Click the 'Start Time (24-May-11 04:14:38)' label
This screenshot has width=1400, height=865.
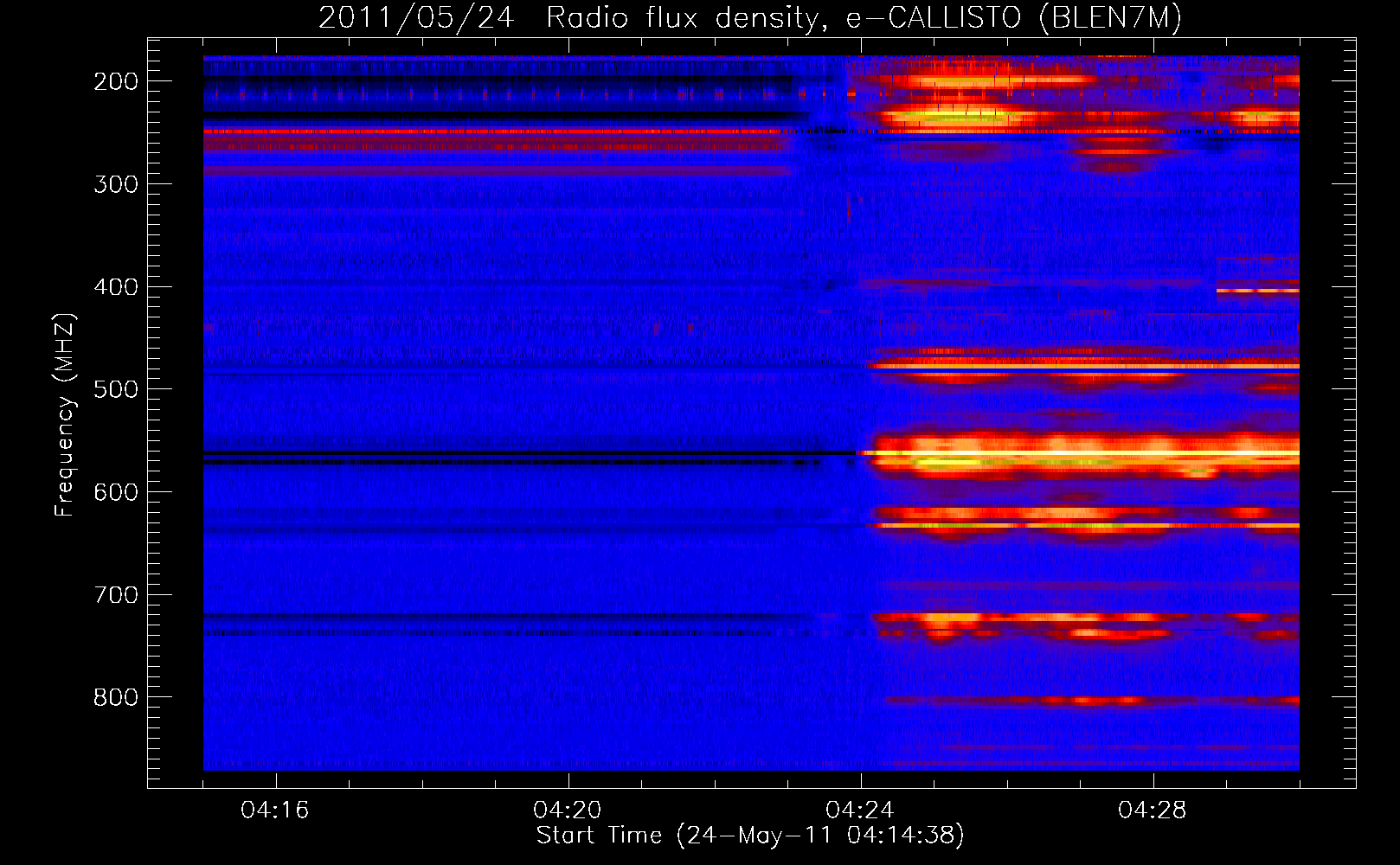750,836
